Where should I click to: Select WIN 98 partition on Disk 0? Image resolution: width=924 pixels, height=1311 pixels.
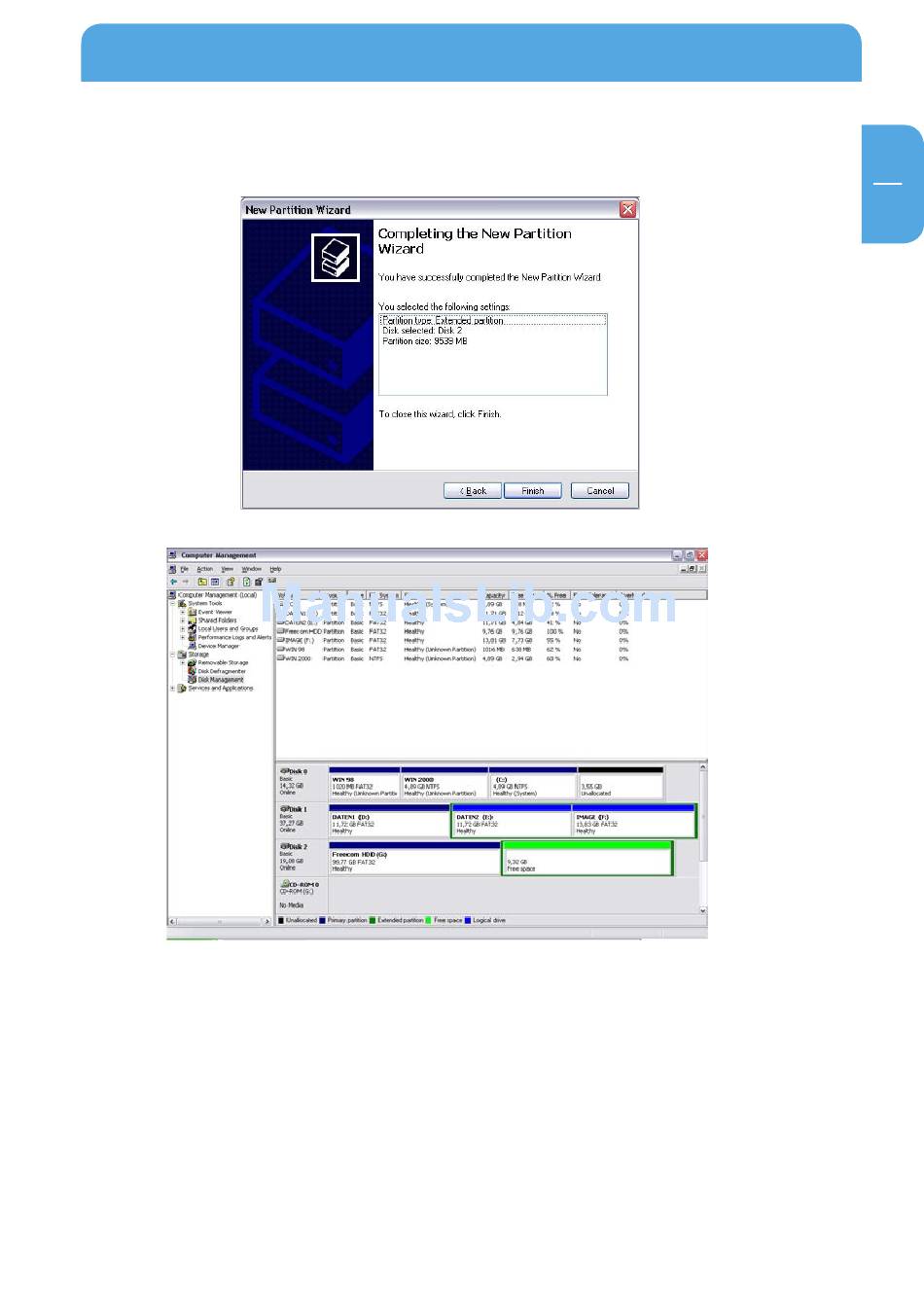(x=364, y=784)
